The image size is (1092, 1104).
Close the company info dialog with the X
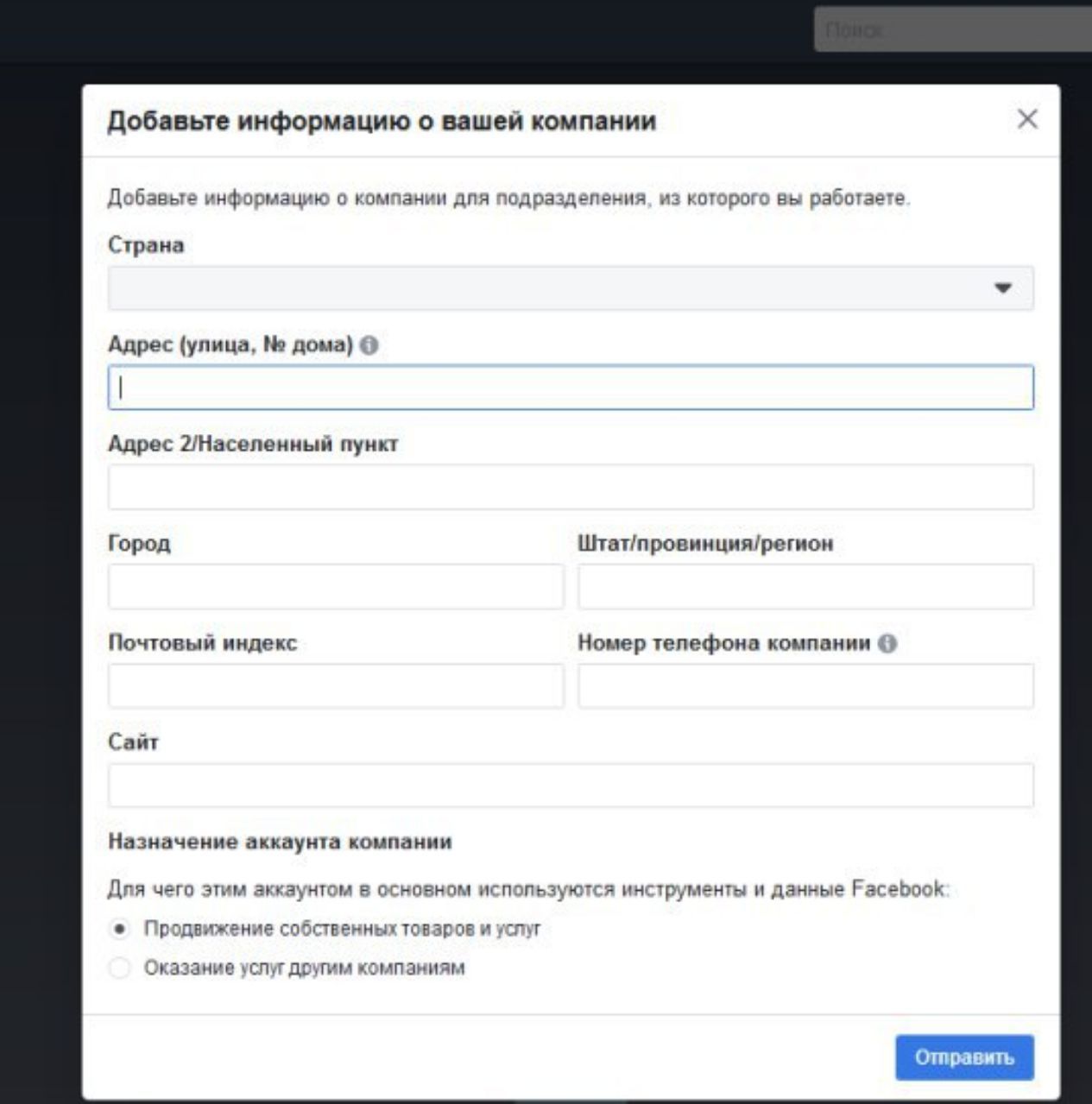pyautogui.click(x=1027, y=119)
